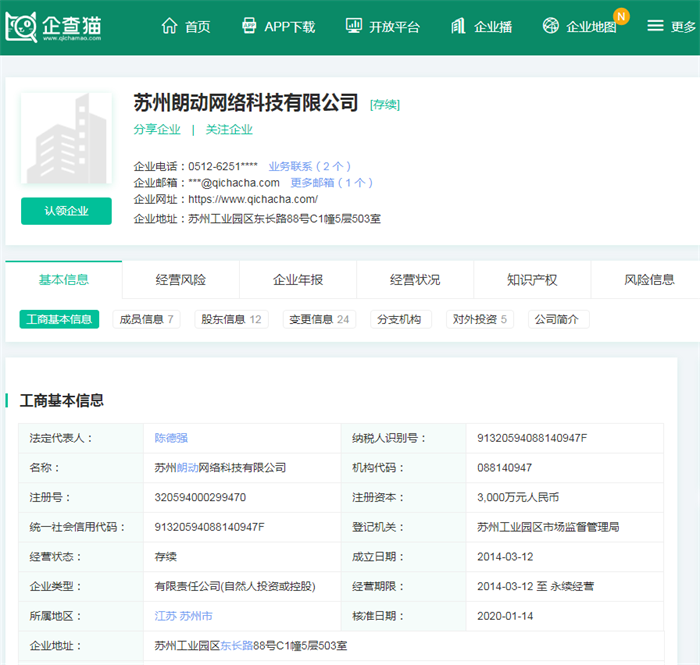Click approval date 2020-01-14
The image size is (700, 665).
coord(505,616)
